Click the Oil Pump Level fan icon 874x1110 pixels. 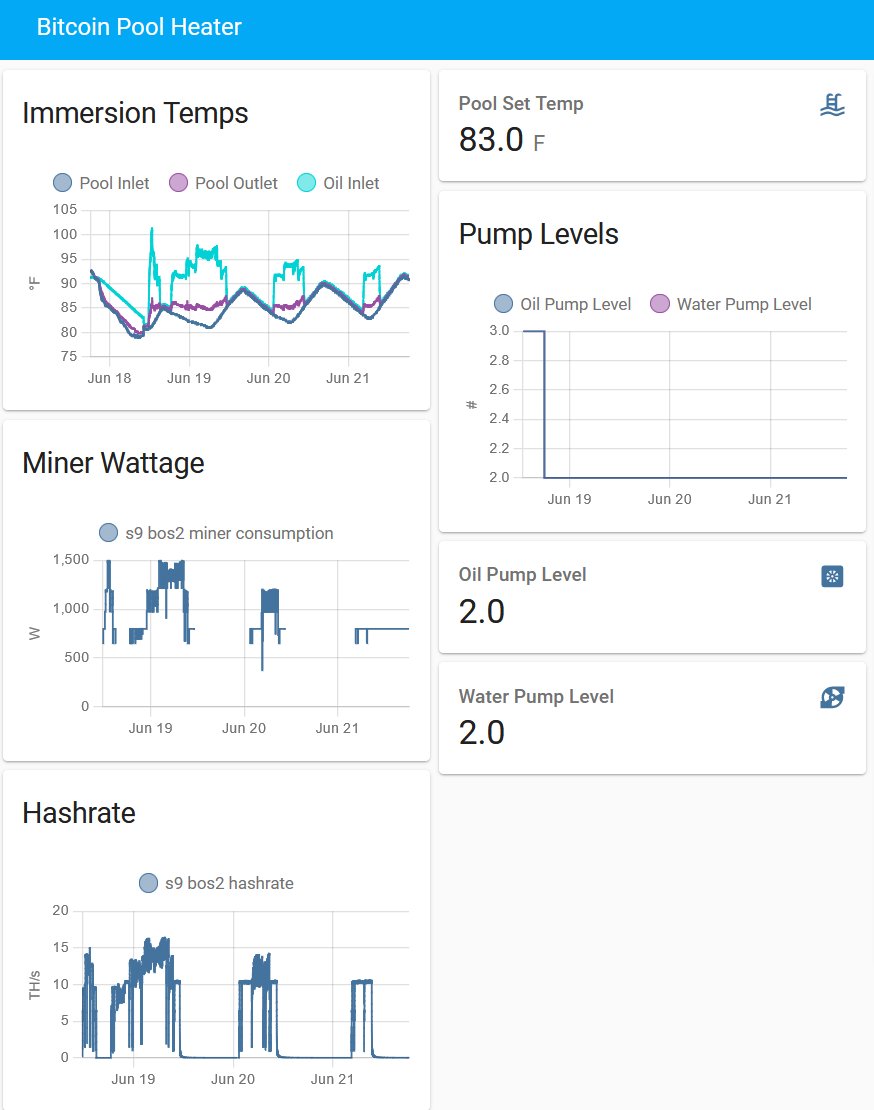[832, 576]
